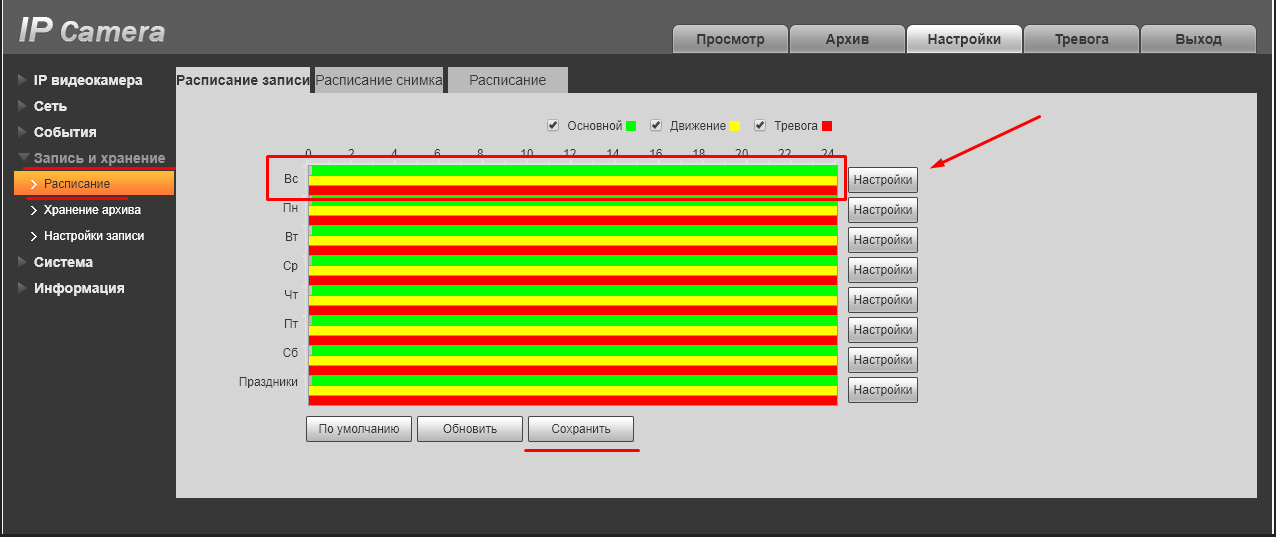This screenshot has width=1276, height=537.
Task: Open Настройки for the Вт row
Action: click(x=883, y=240)
